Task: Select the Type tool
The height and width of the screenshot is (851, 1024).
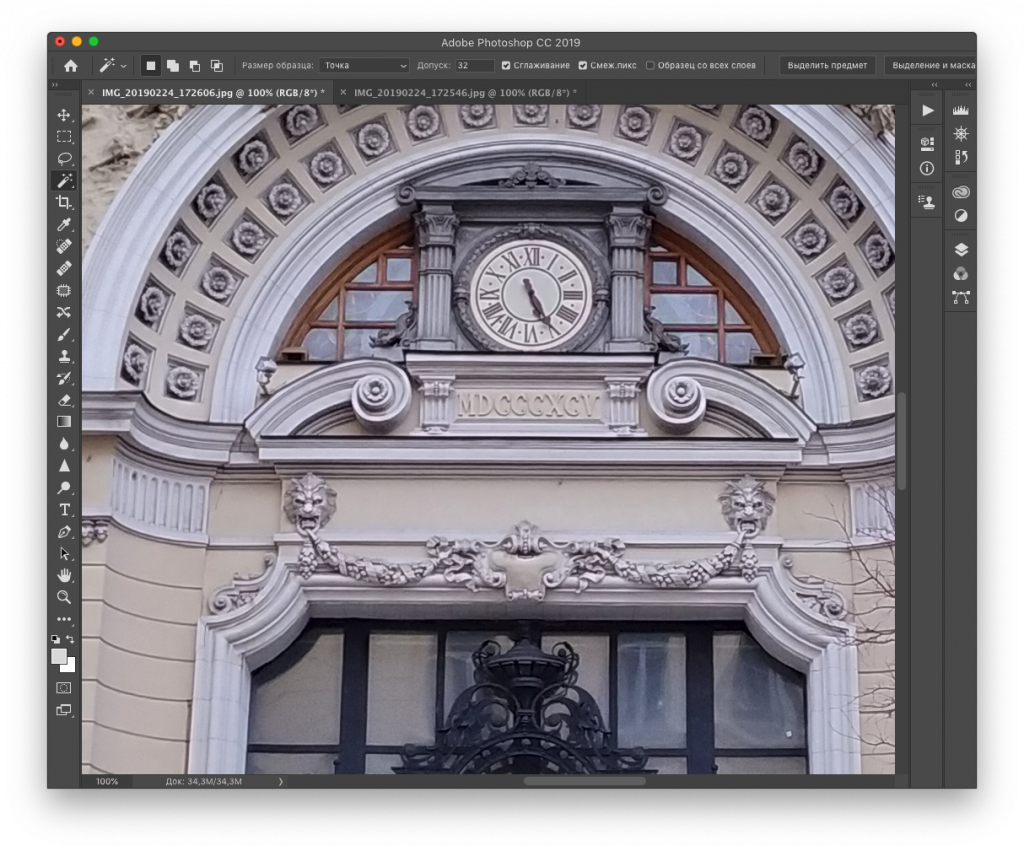Action: click(64, 510)
